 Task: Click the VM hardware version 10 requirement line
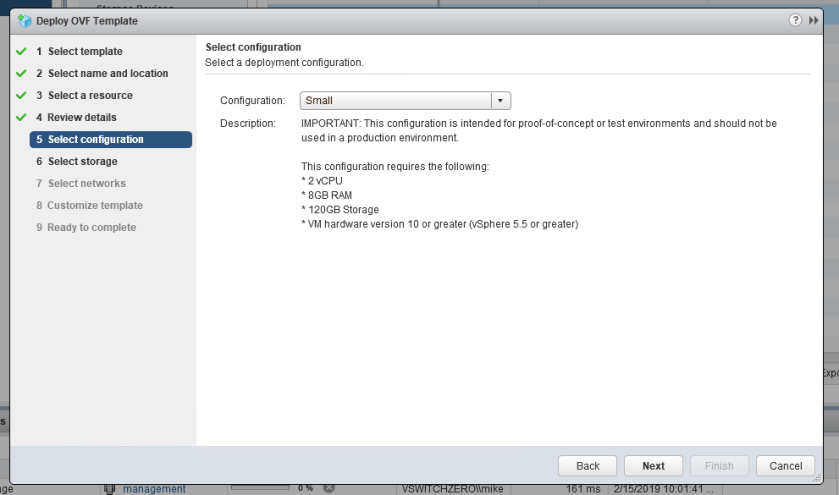pos(439,224)
